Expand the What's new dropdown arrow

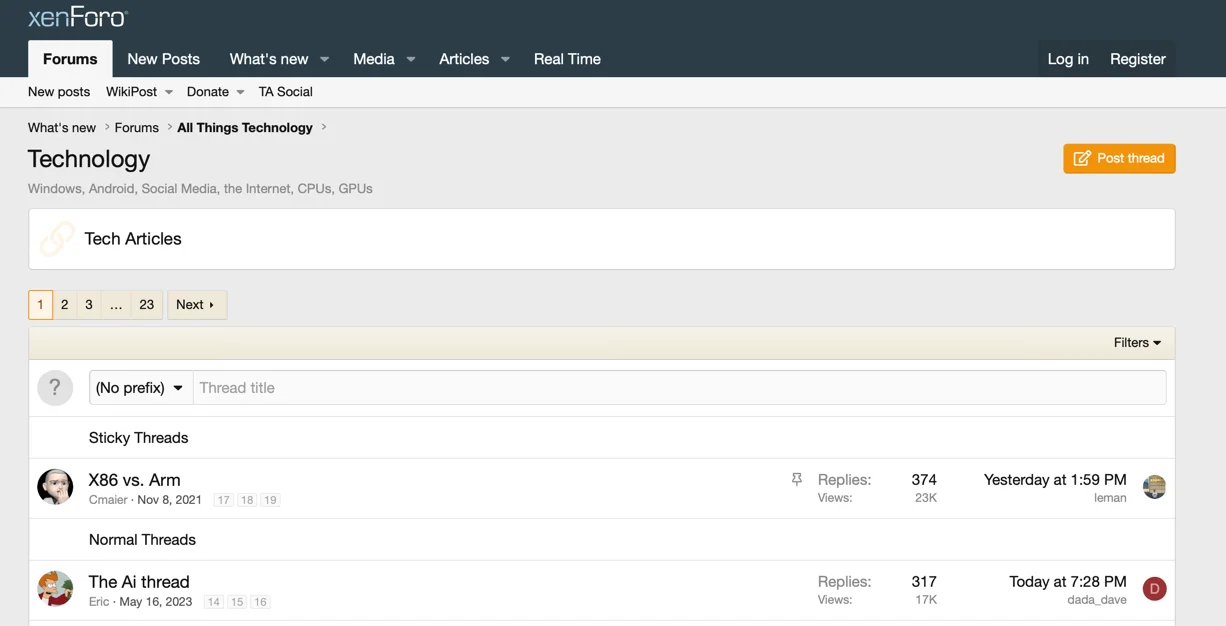(x=324, y=60)
